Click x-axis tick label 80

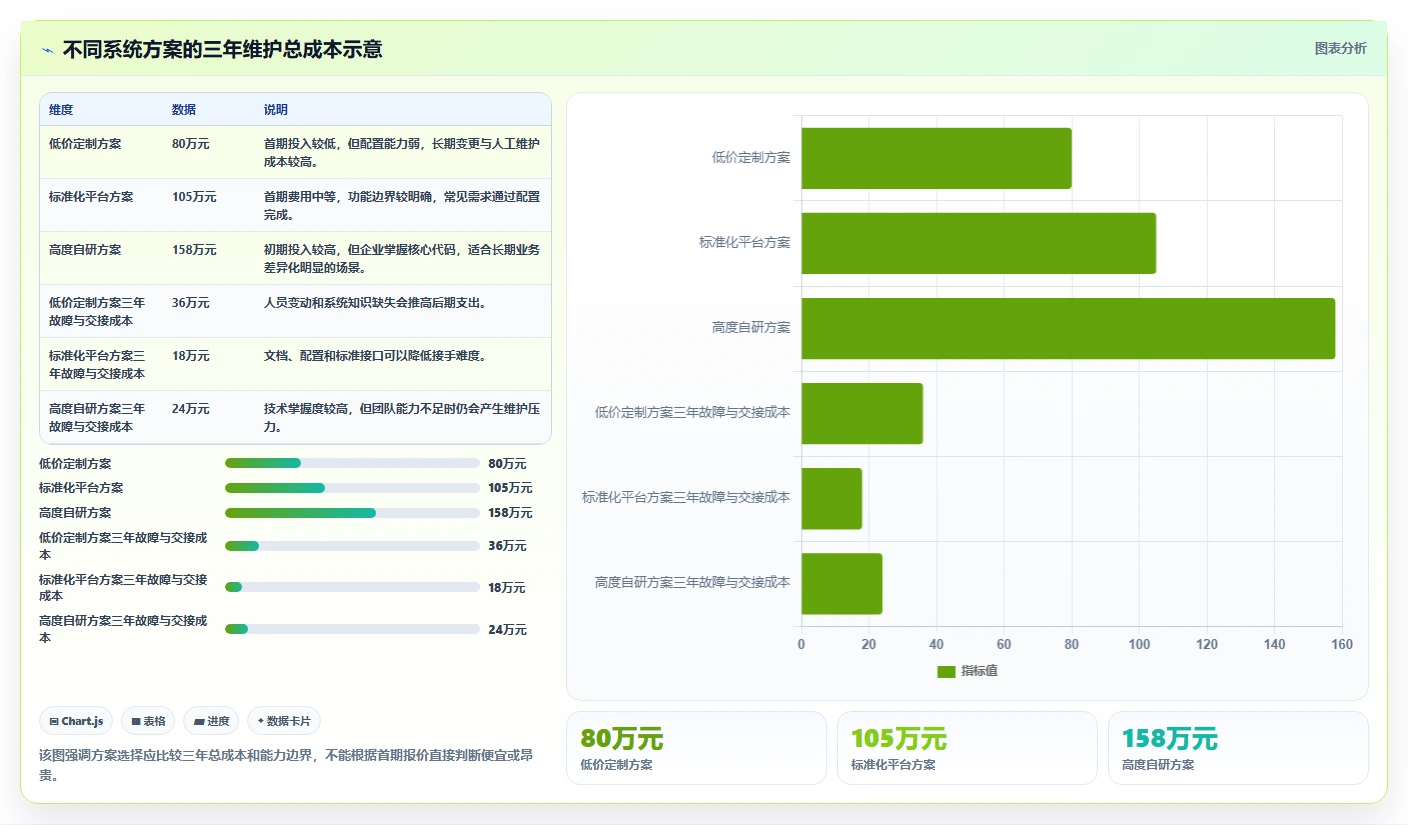[1071, 644]
